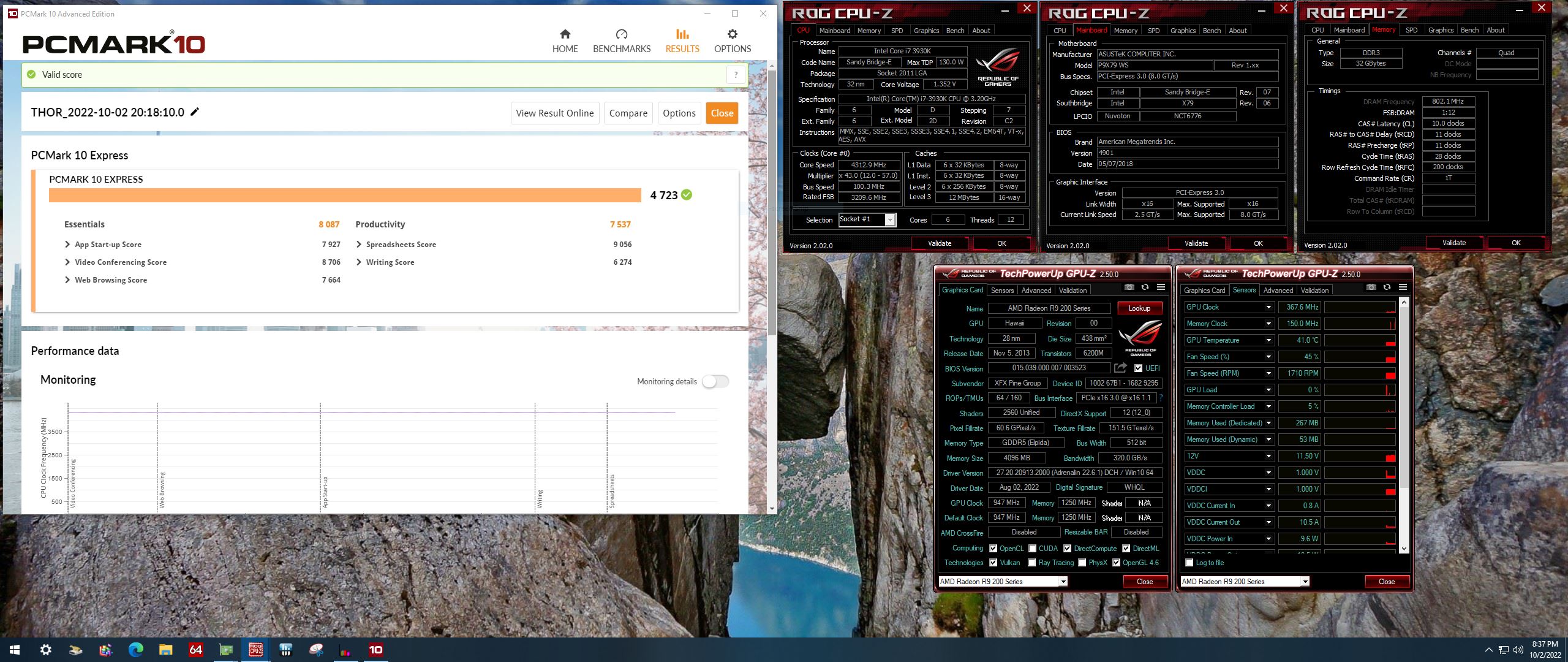Open AIDA64 icon in the taskbar
1568x662 pixels.
click(196, 650)
